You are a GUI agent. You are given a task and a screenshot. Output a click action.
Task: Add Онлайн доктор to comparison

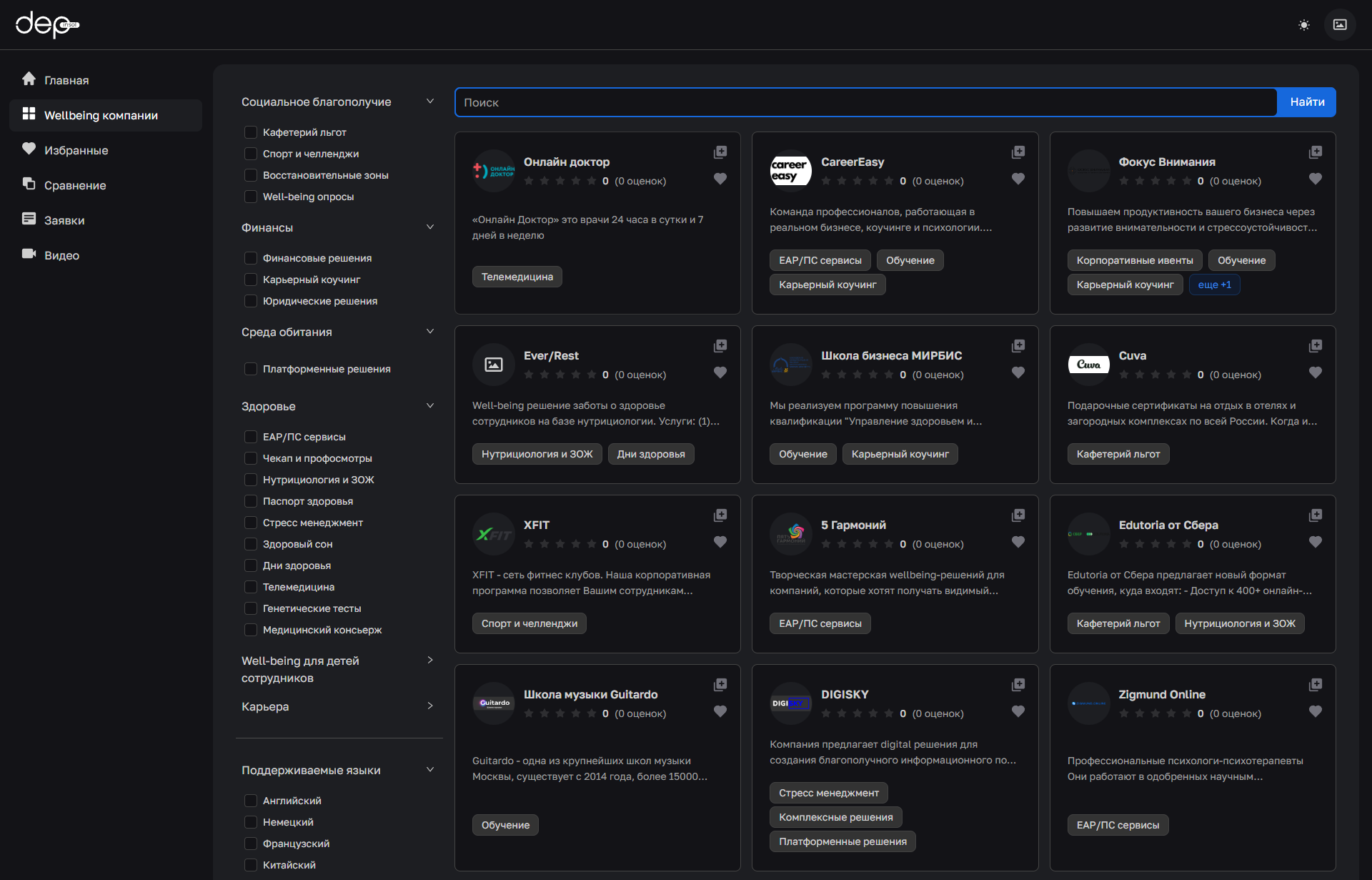tap(720, 152)
